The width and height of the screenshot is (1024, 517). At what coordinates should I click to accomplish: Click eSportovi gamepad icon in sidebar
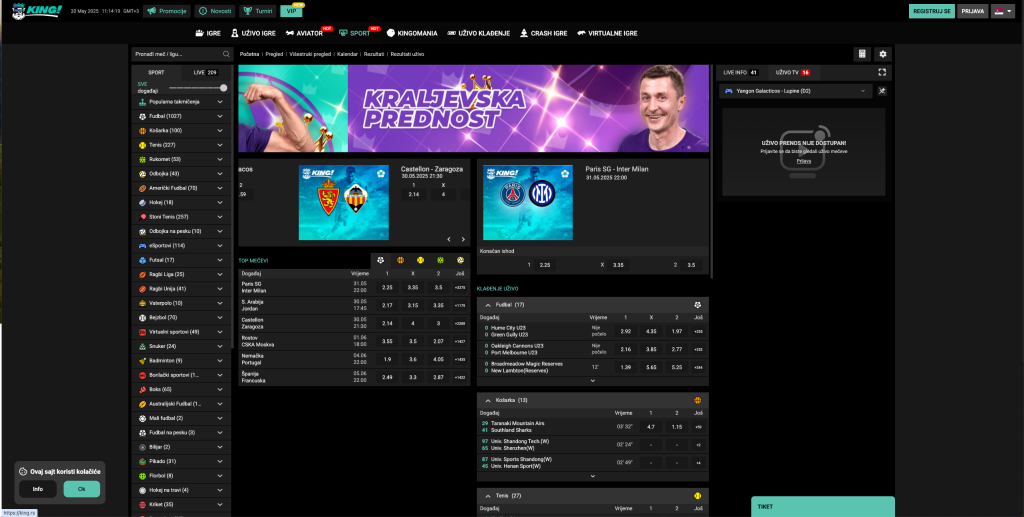[x=142, y=245]
